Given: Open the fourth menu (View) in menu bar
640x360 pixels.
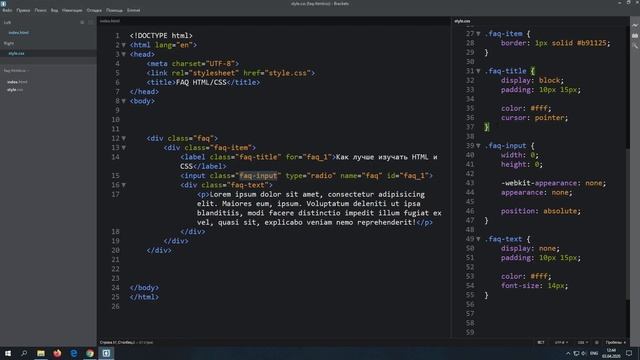Looking at the screenshot, I should point(54,10).
